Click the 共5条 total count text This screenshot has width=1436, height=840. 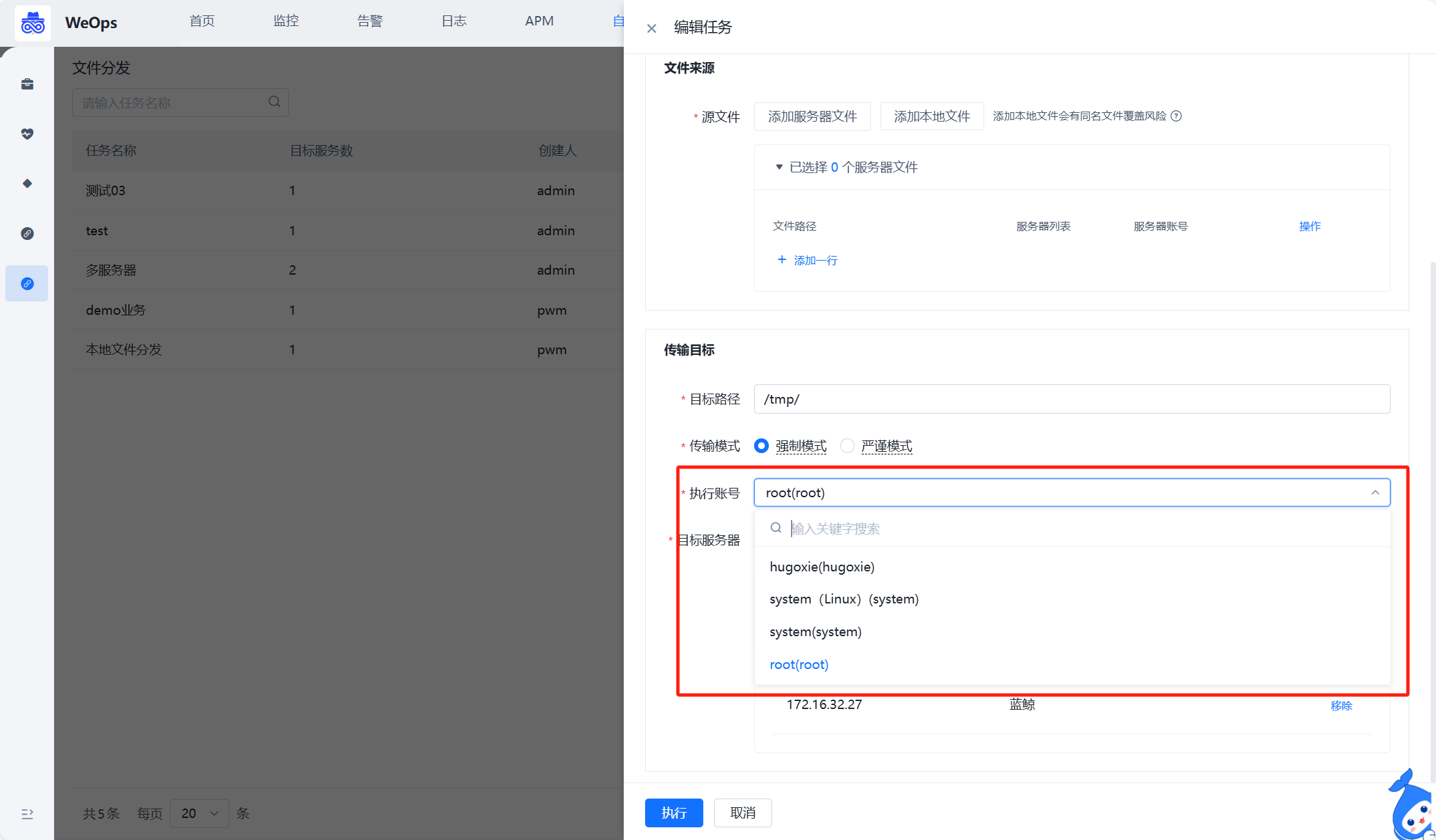pyautogui.click(x=101, y=813)
